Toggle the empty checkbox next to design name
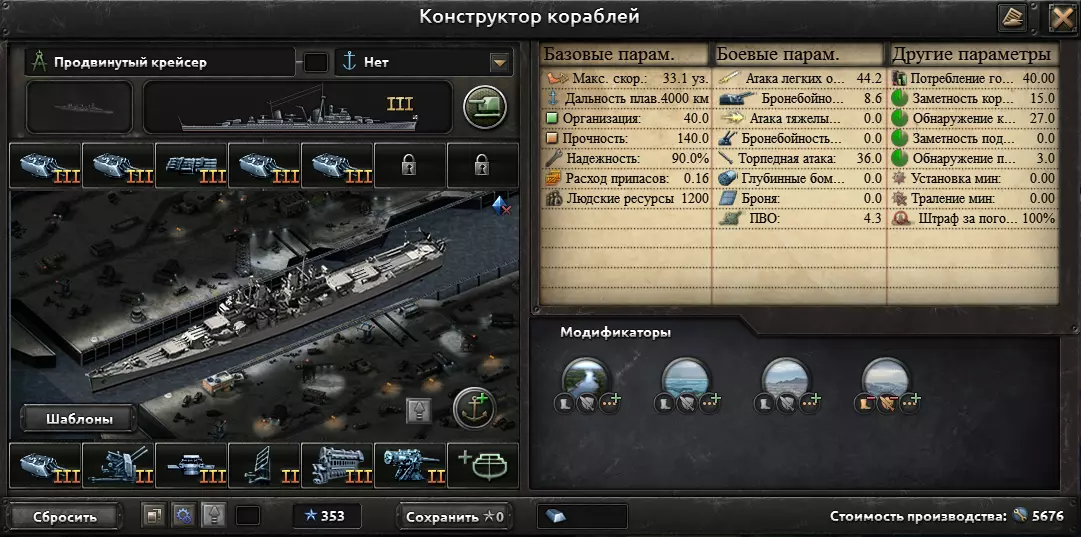 tap(316, 62)
